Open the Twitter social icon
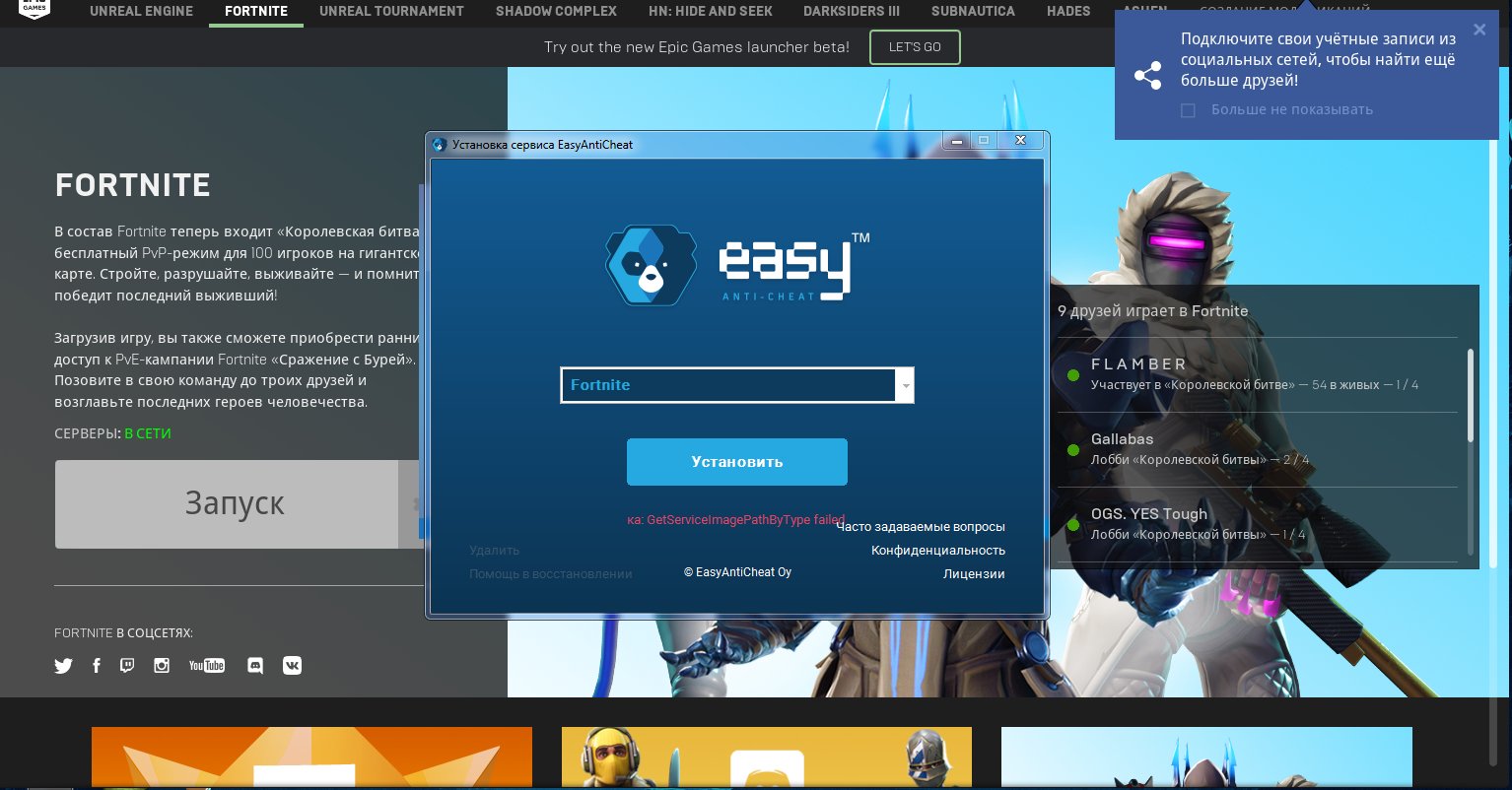Screen dimensions: 1512x790 (x=64, y=666)
